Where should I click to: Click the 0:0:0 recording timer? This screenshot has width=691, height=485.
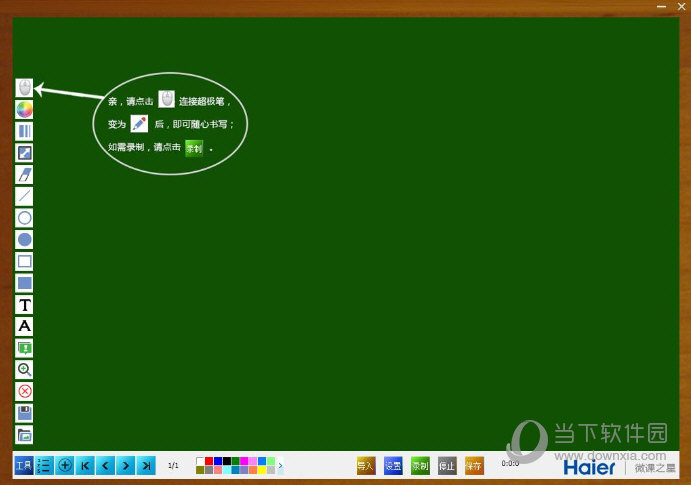(x=510, y=463)
